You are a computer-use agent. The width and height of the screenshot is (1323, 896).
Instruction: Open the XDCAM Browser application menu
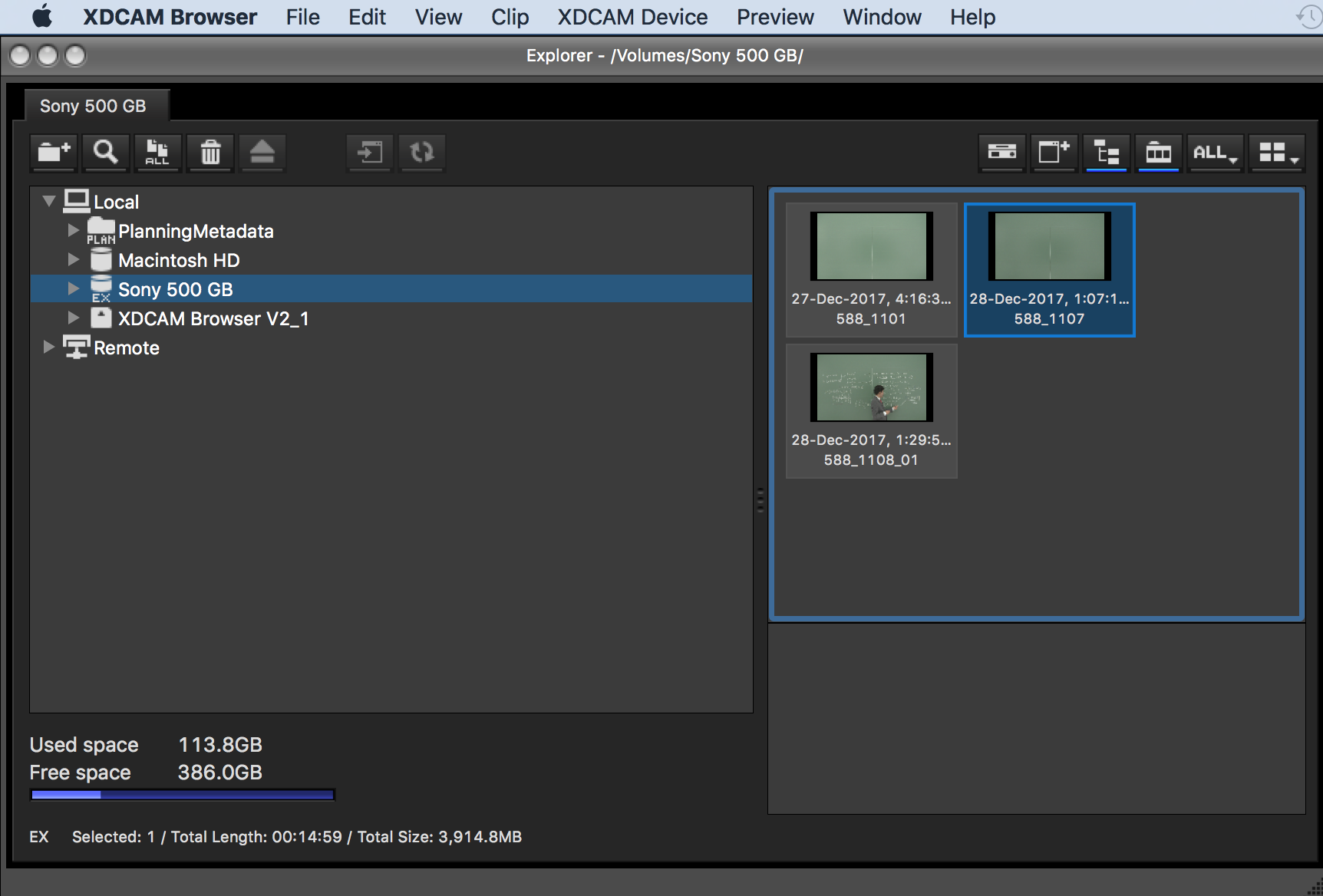170,17
